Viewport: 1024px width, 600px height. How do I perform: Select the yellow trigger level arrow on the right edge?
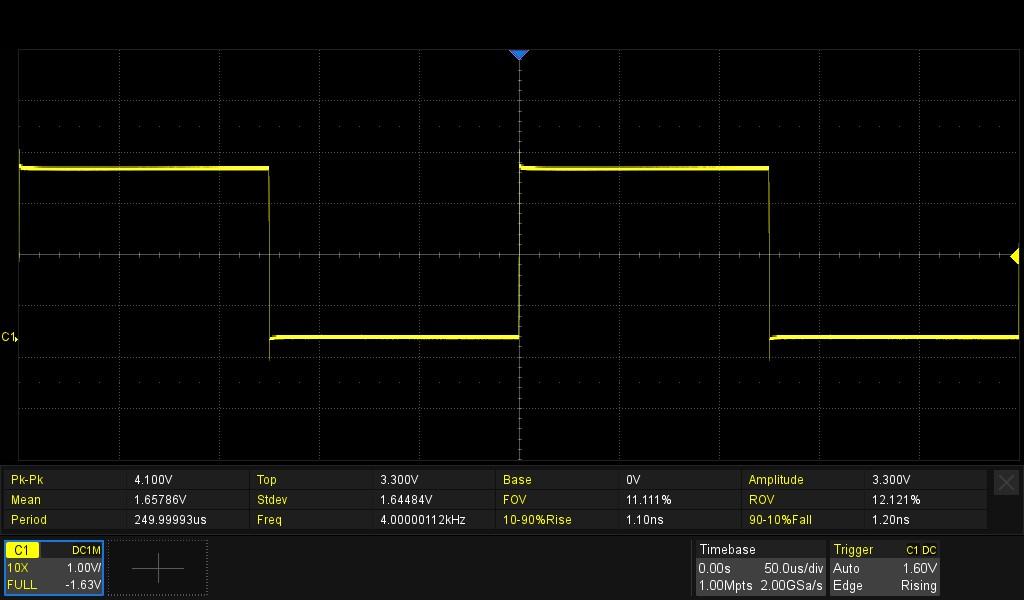[1015, 256]
